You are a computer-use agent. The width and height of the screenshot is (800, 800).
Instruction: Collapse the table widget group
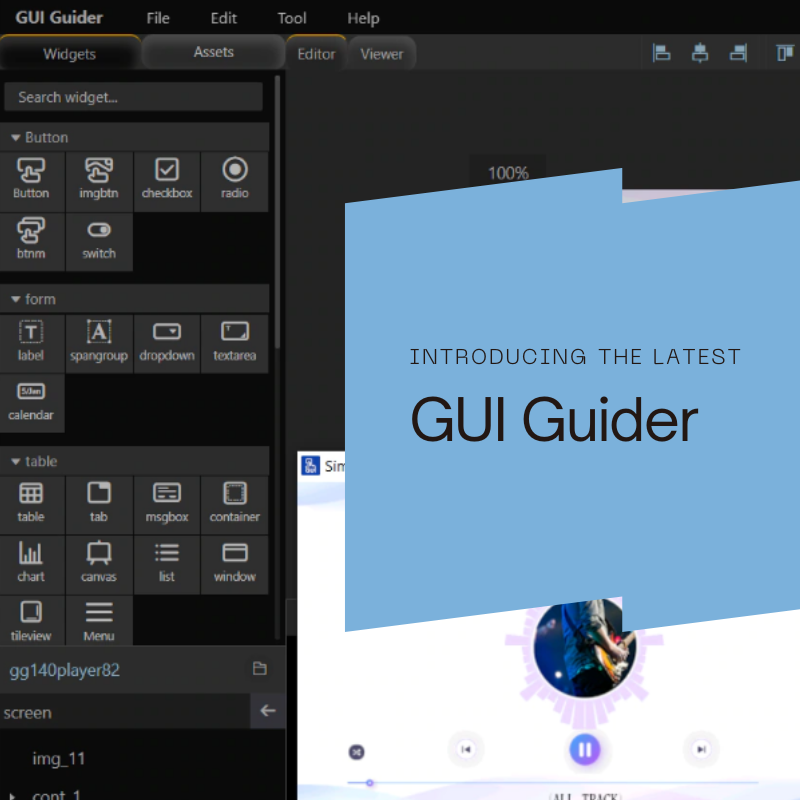click(x=16, y=462)
